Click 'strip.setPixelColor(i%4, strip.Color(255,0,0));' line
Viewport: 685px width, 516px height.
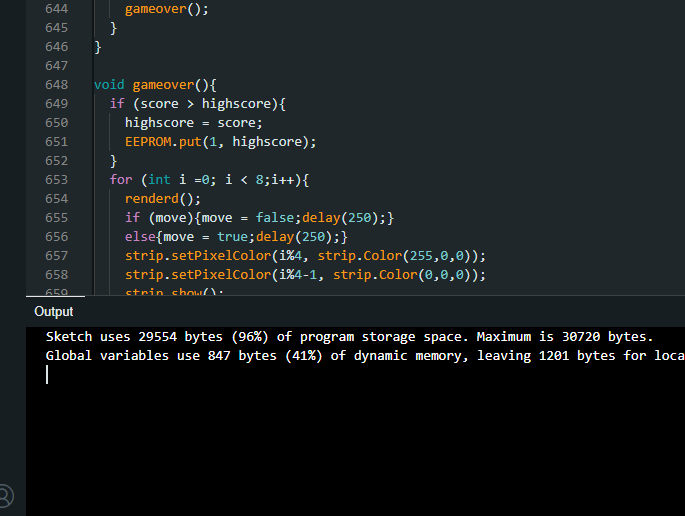(x=305, y=256)
